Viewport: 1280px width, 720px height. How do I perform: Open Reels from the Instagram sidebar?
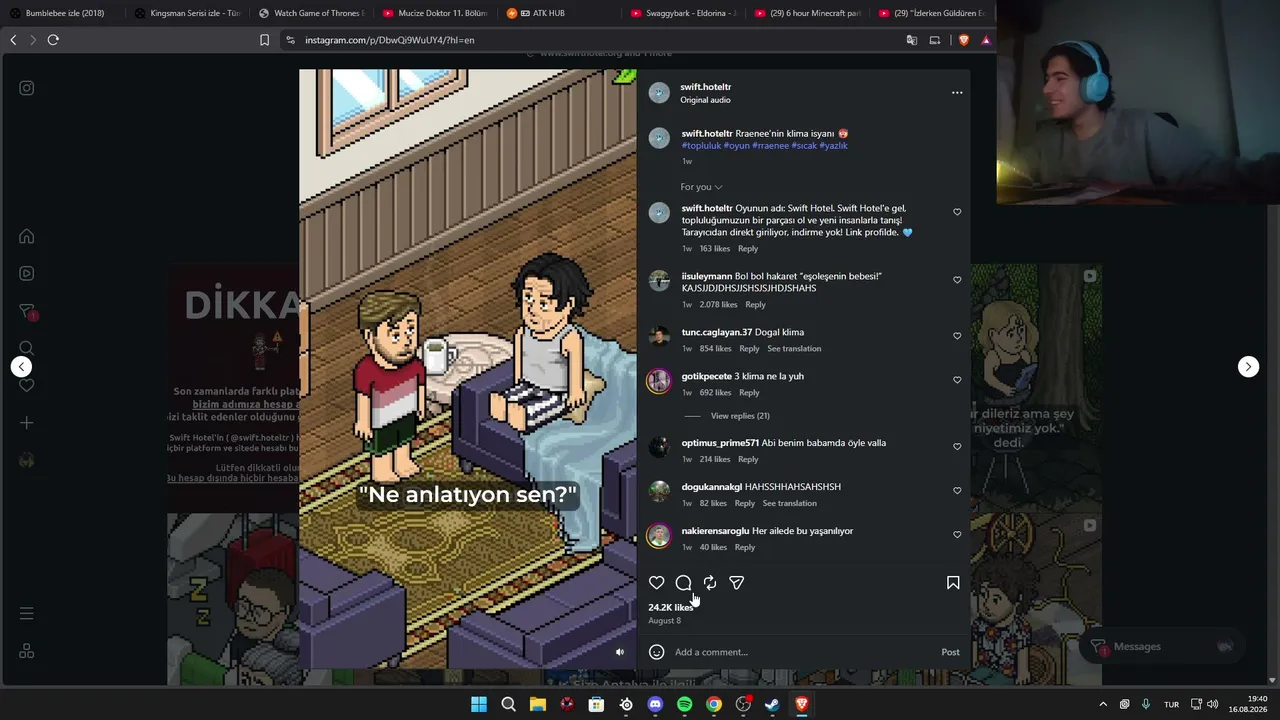(x=27, y=273)
